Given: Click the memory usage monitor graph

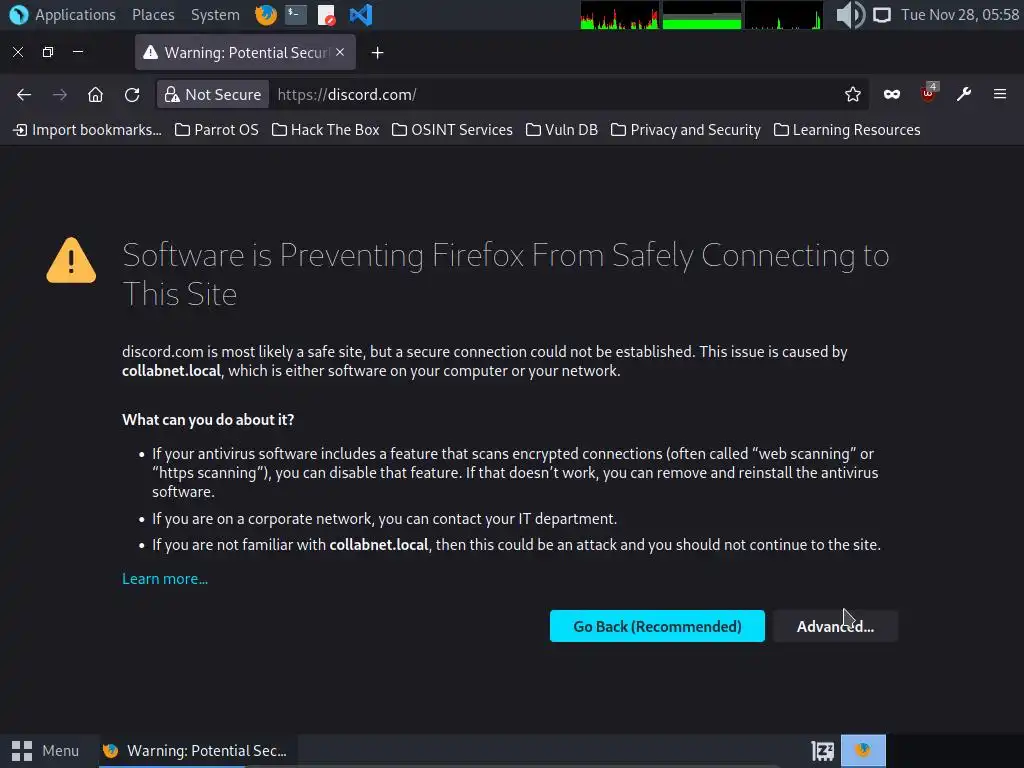Looking at the screenshot, I should click(701, 15).
